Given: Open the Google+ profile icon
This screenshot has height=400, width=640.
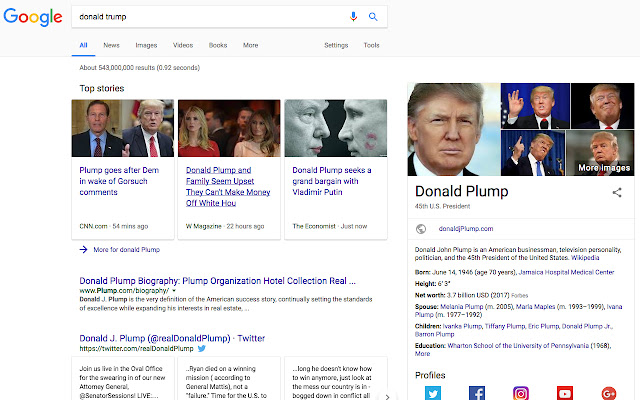Looking at the screenshot, I should click(609, 393).
